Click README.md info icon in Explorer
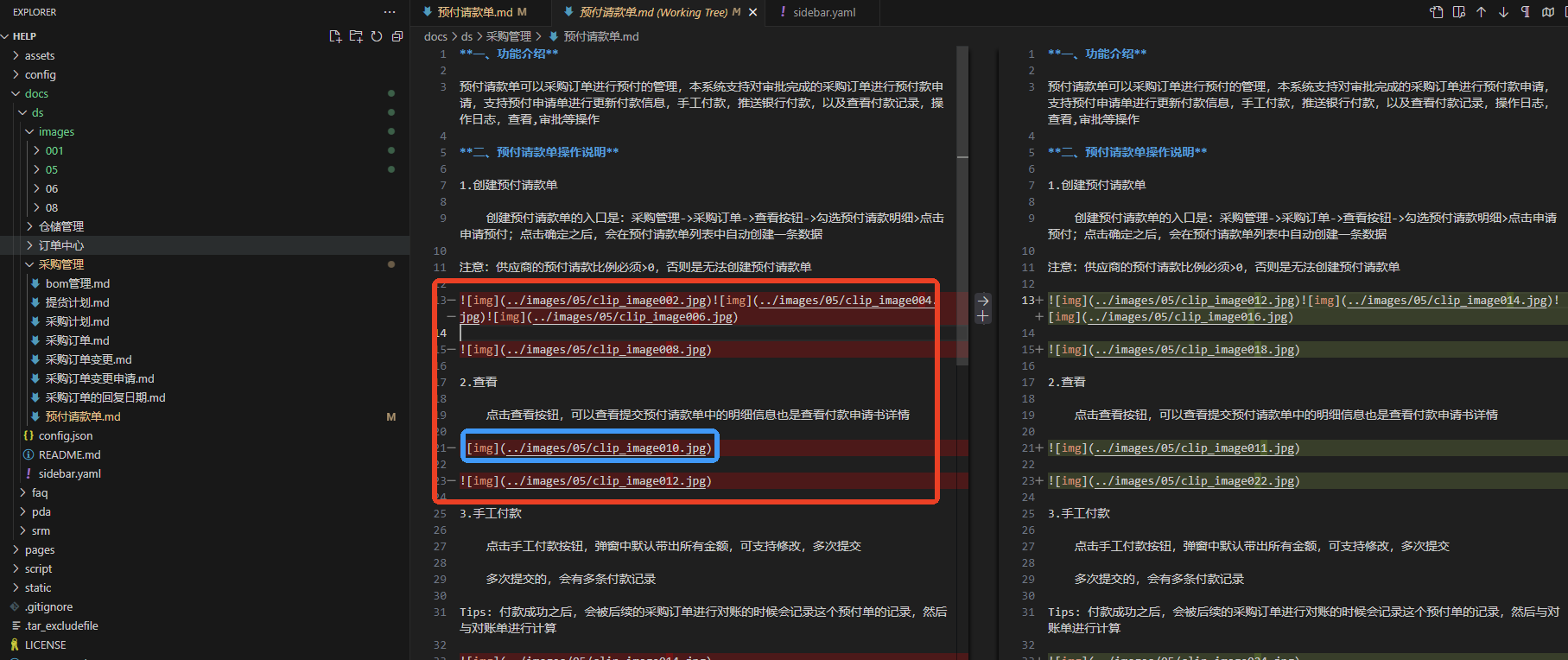 pos(29,454)
